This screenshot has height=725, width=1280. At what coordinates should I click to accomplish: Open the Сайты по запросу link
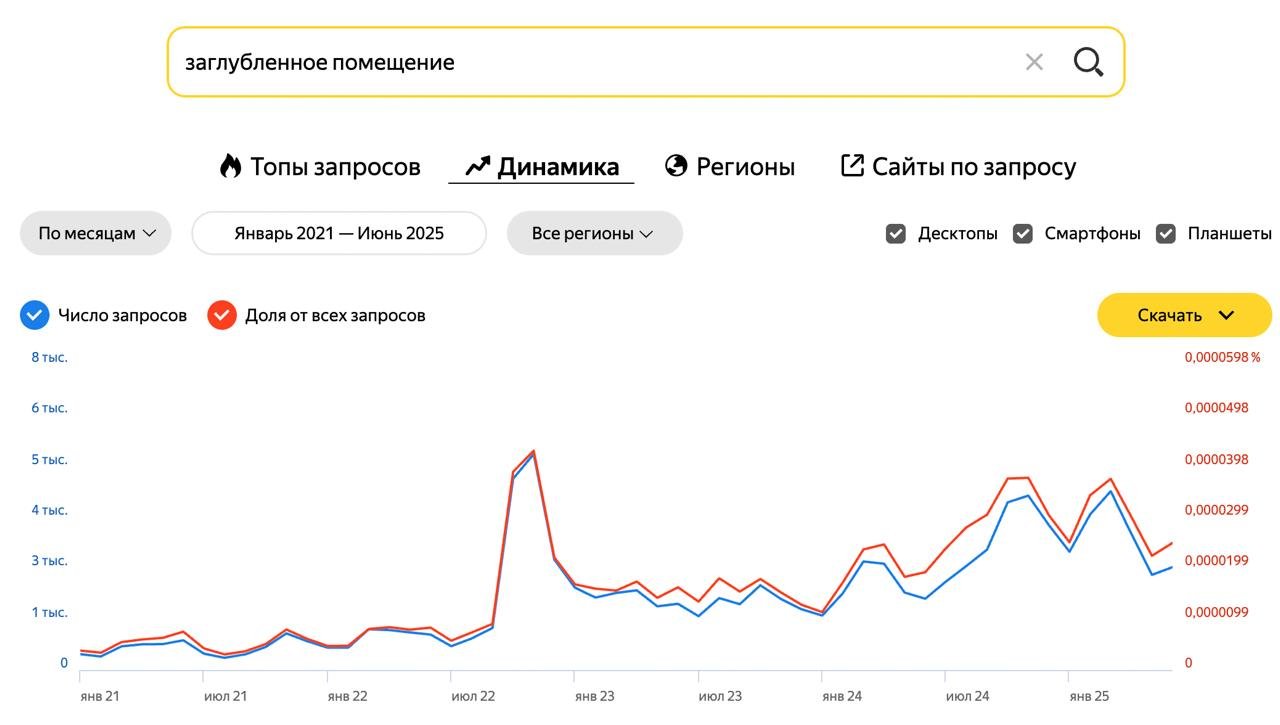pos(973,166)
